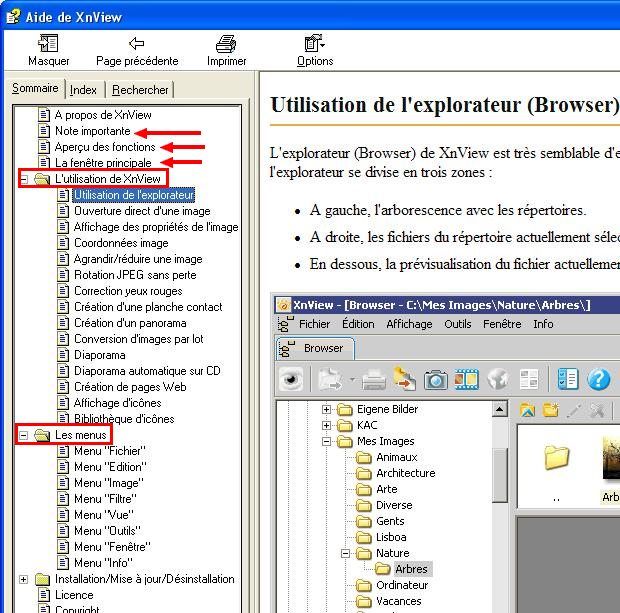The height and width of the screenshot is (613, 620).
Task: Go back with Page précédente arrow
Action: pos(137,44)
